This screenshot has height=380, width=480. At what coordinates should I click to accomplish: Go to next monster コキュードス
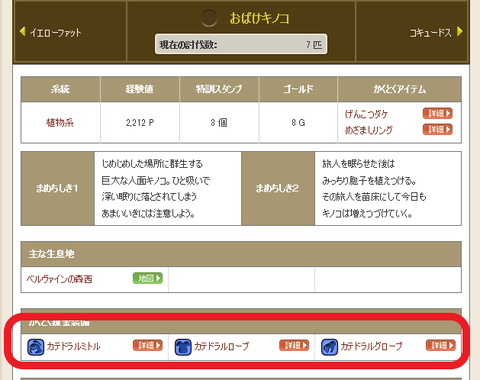[x=430, y=33]
